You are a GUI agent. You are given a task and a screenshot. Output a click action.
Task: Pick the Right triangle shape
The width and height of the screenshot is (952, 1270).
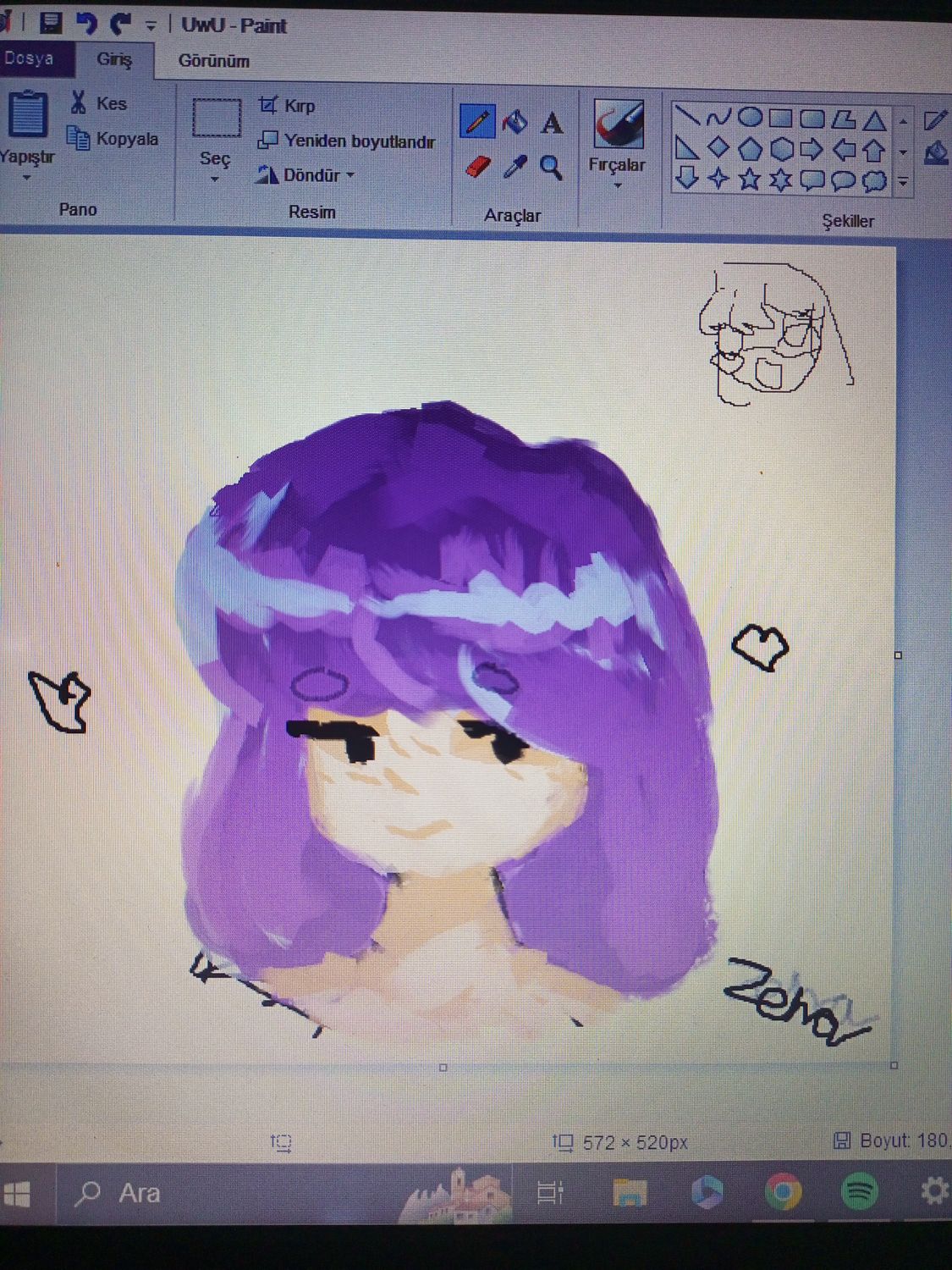[x=687, y=148]
